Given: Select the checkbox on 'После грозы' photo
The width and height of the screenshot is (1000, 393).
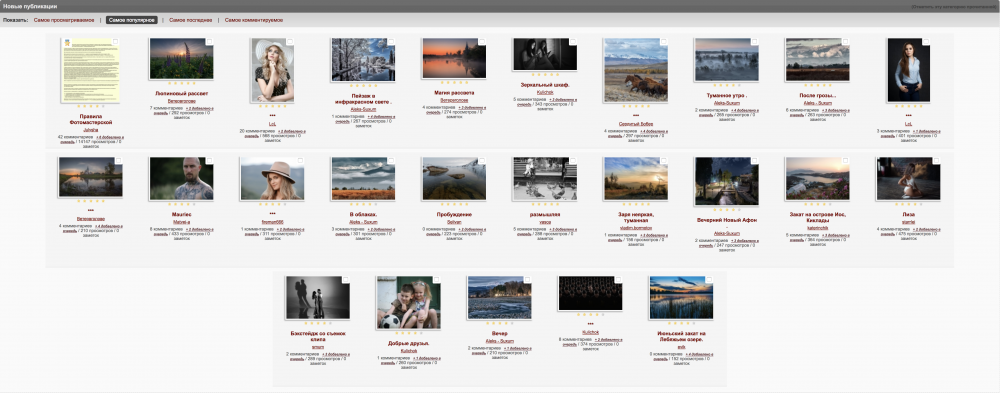Looking at the screenshot, I should point(846,42).
